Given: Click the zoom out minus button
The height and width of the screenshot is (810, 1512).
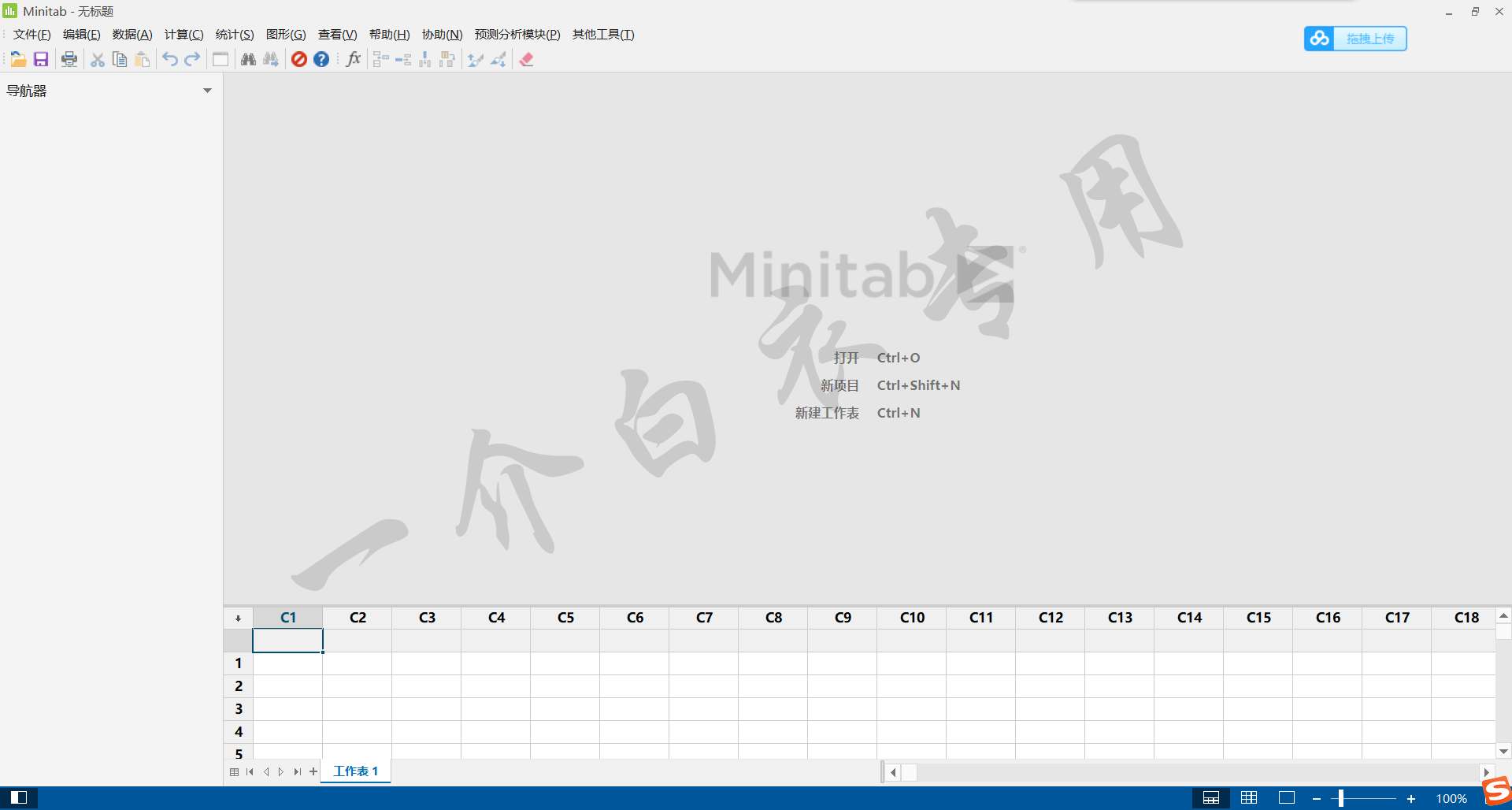Looking at the screenshot, I should (x=1316, y=799).
